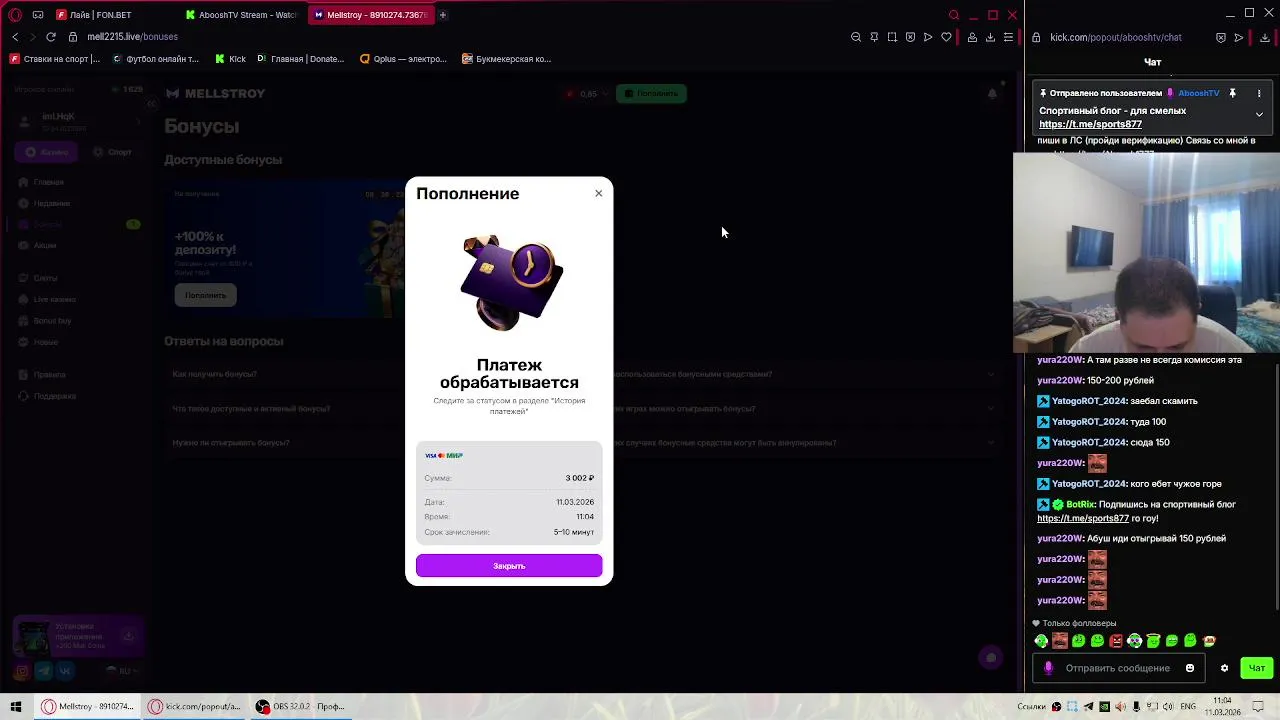The width and height of the screenshot is (1280, 720).
Task: Add page to bookmarks heart icon
Action: [946, 37]
